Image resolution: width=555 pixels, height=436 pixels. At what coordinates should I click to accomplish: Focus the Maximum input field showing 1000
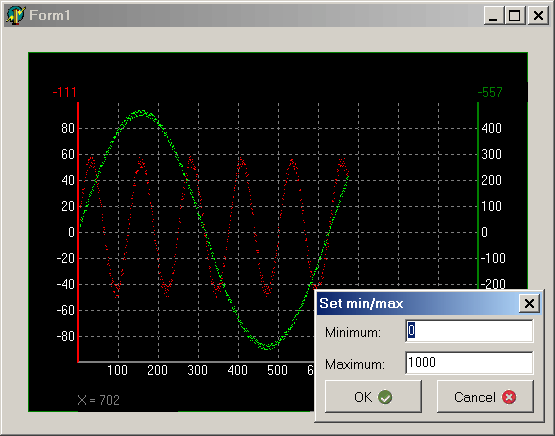pyautogui.click(x=469, y=363)
